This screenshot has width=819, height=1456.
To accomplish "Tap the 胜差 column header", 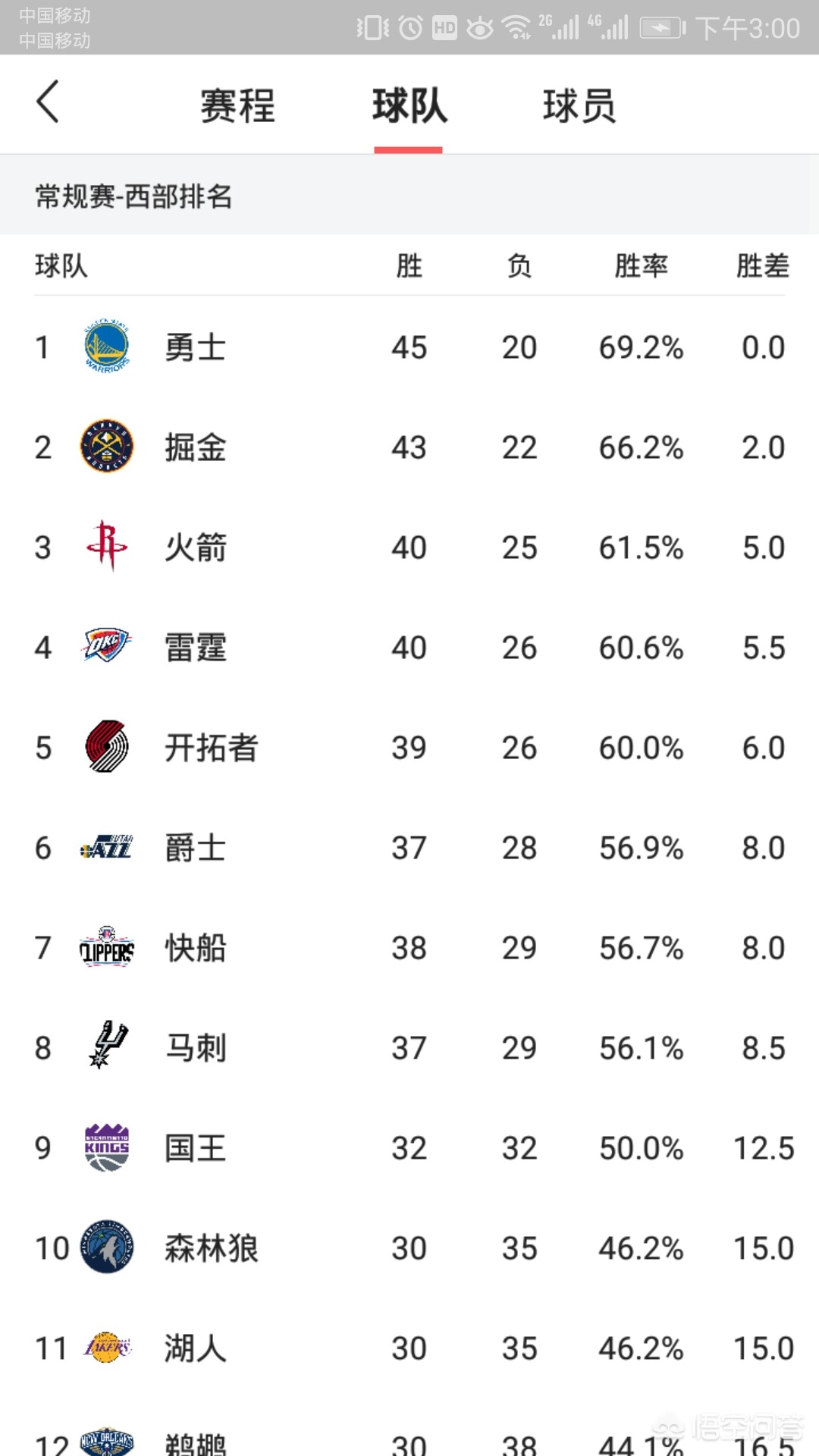I will [763, 266].
